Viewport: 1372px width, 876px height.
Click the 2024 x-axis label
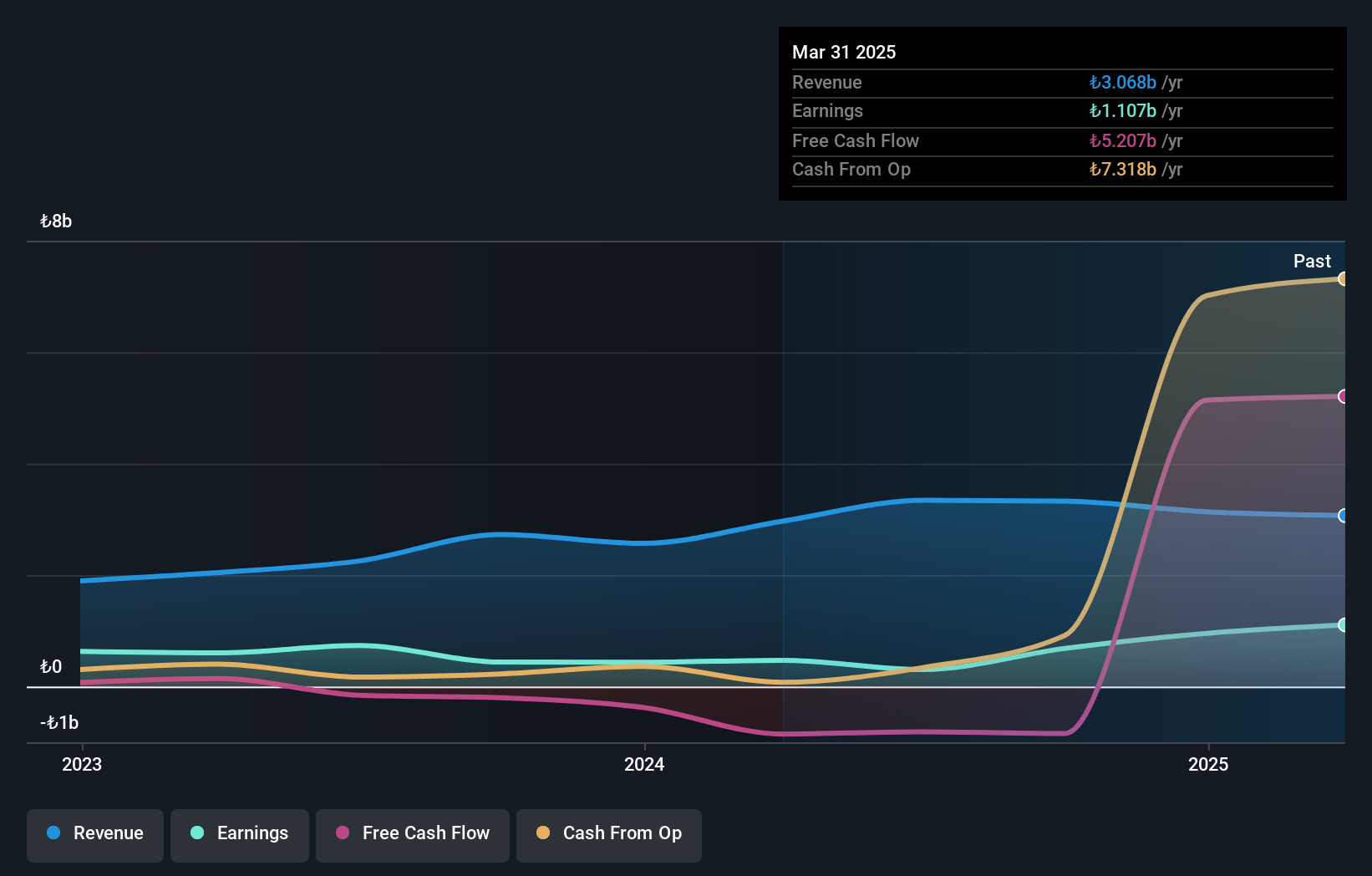[x=644, y=764]
